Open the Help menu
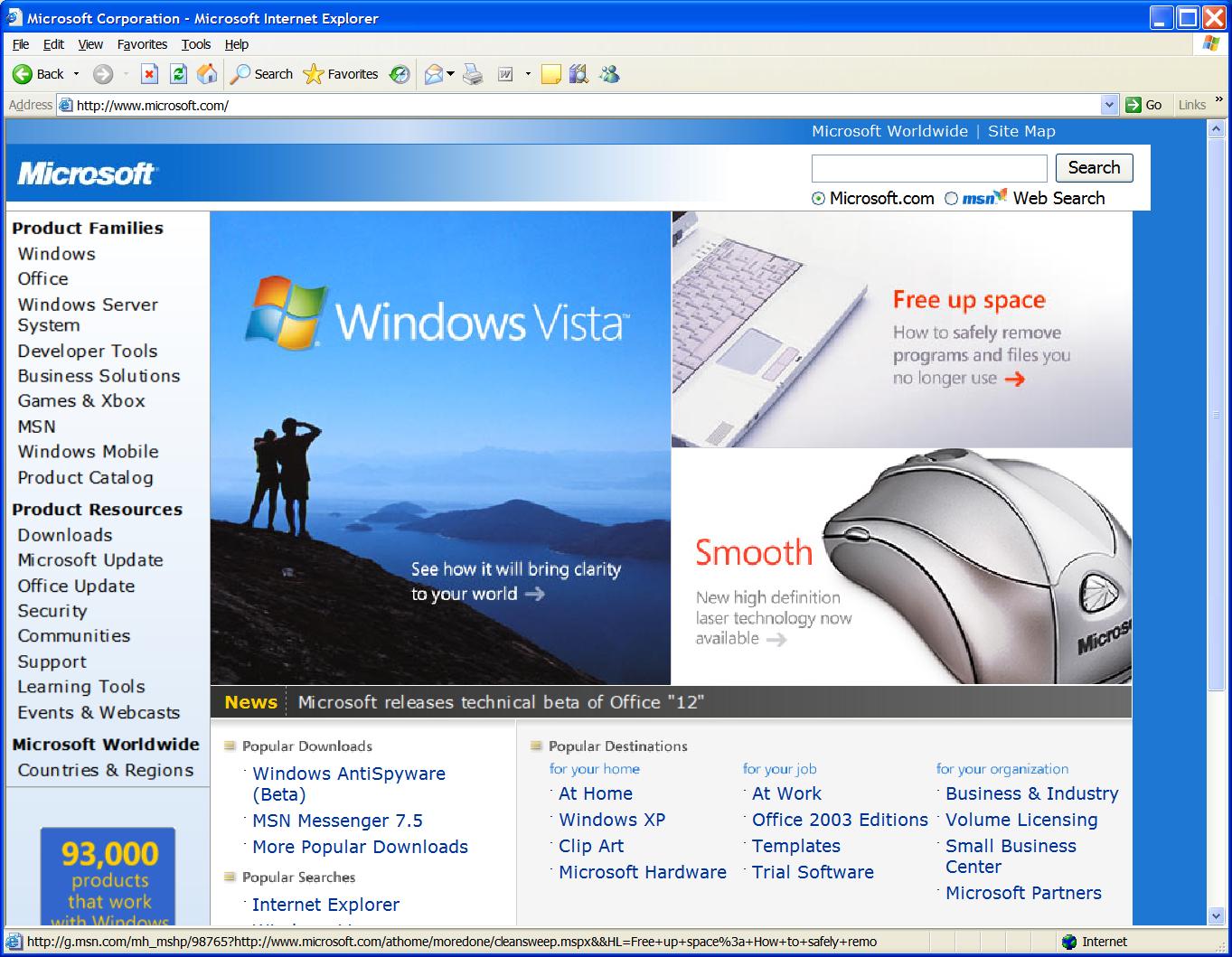Screen dimensions: 1232x957 (x=237, y=44)
